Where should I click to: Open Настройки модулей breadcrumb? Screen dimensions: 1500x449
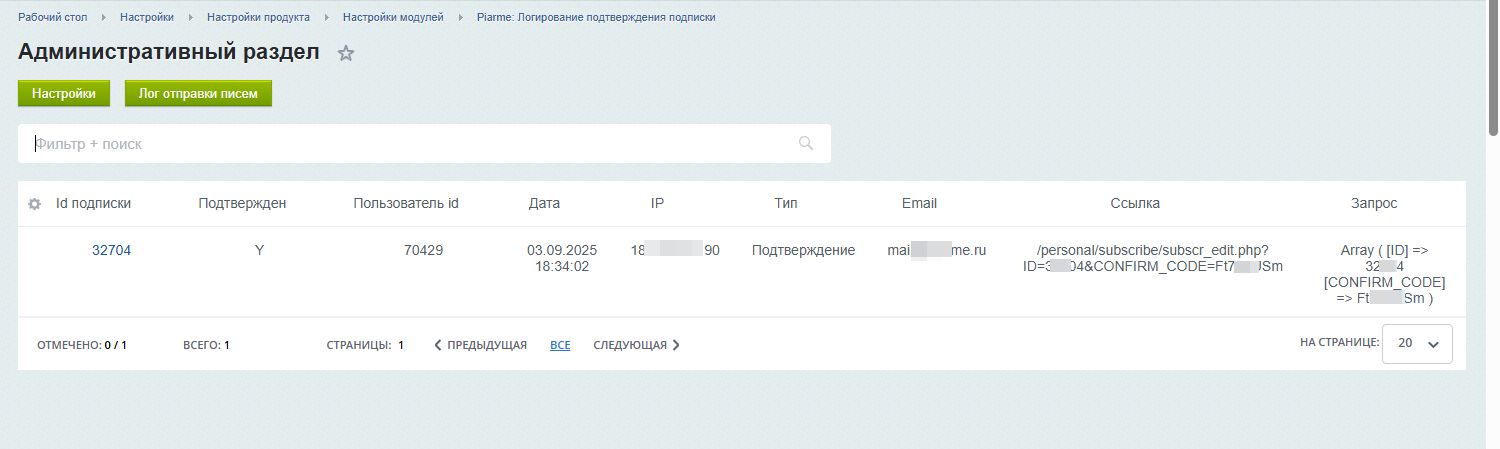(x=393, y=17)
